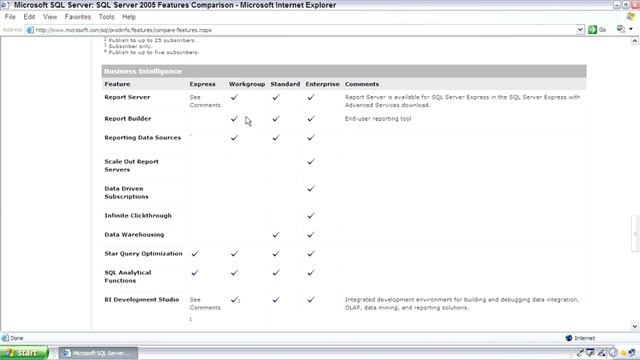Image resolution: width=640 pixels, height=360 pixels.
Task: Click the Go button icon
Action: coord(592,29)
